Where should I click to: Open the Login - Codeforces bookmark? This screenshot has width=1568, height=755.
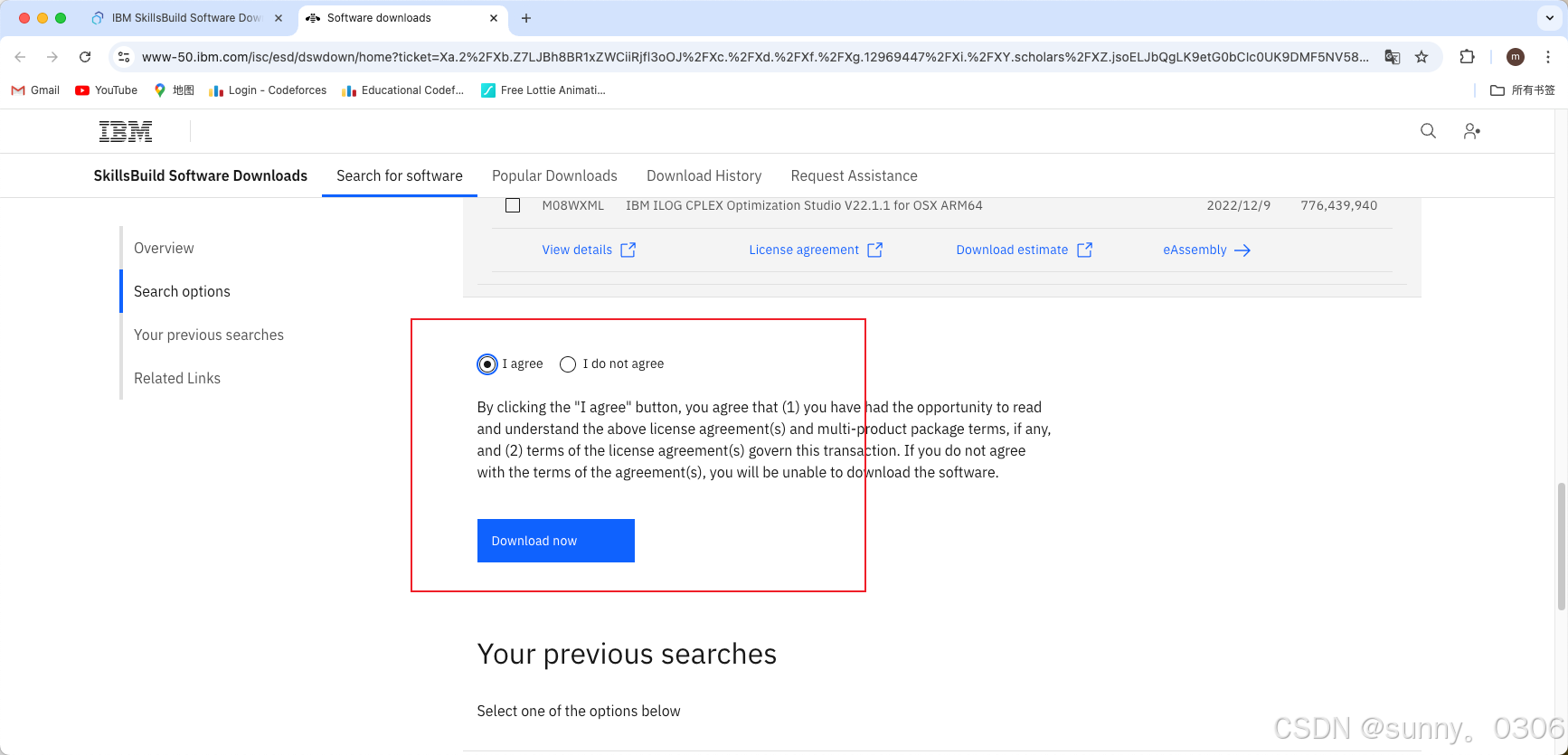coord(268,90)
